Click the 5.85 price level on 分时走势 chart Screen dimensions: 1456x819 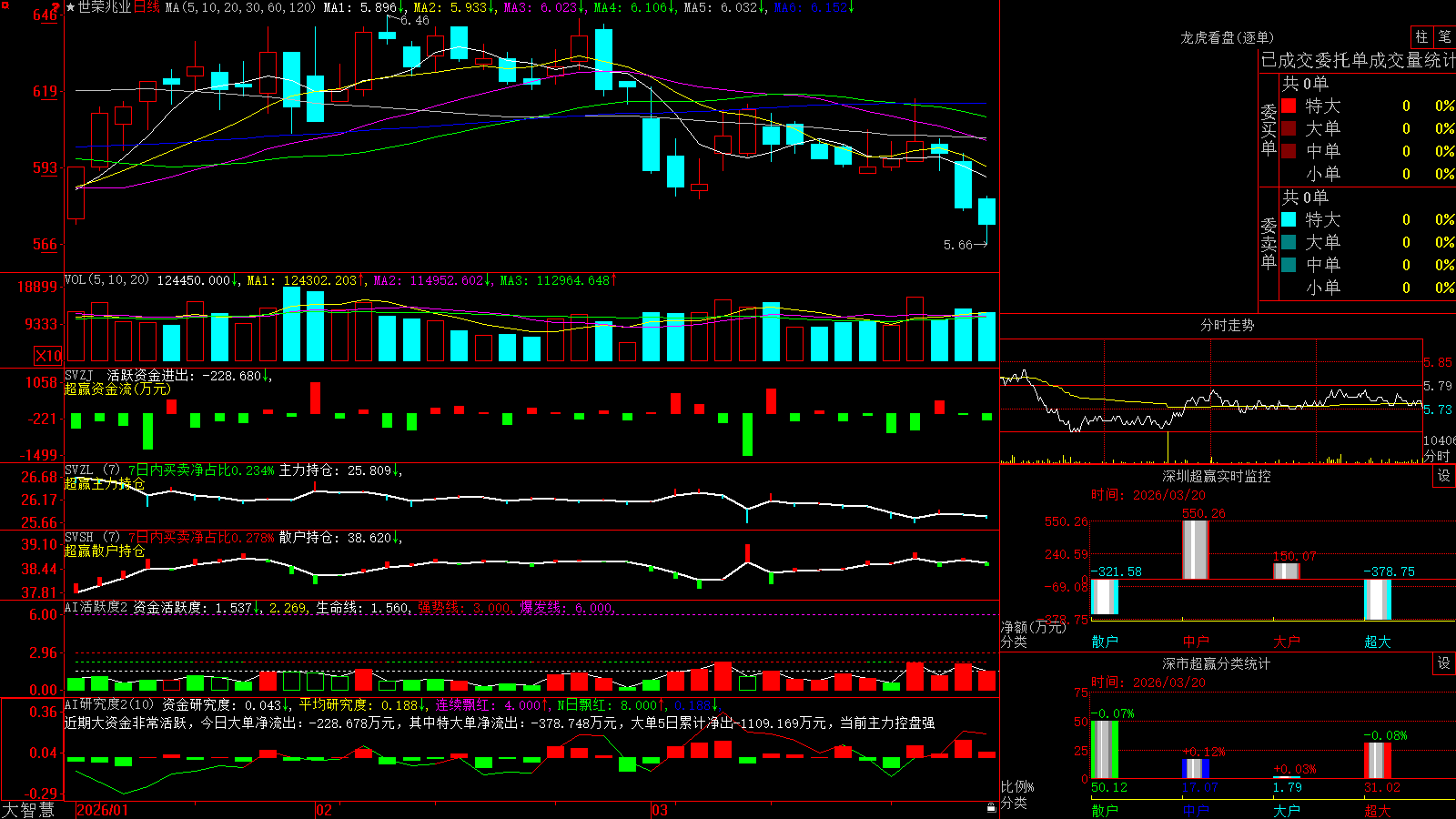(1438, 362)
